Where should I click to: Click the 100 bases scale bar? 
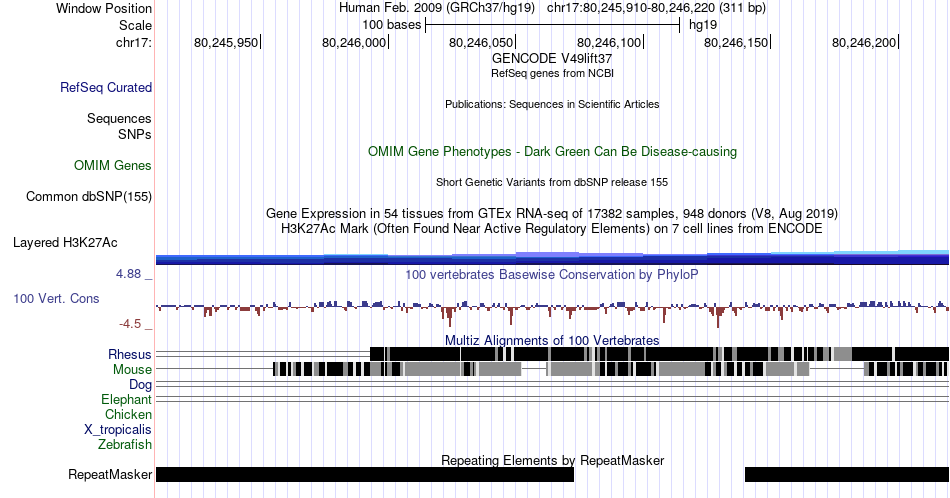[x=553, y=25]
